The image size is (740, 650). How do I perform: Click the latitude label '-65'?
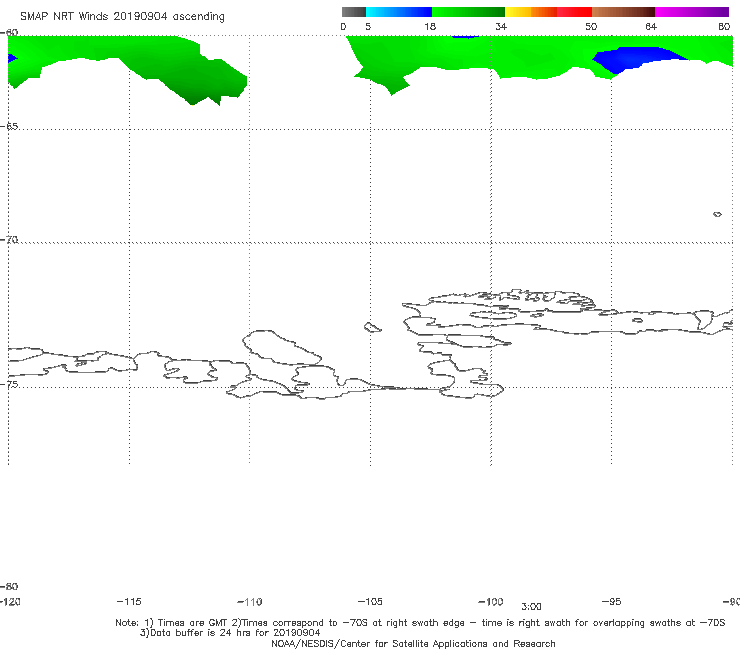(x=9, y=127)
